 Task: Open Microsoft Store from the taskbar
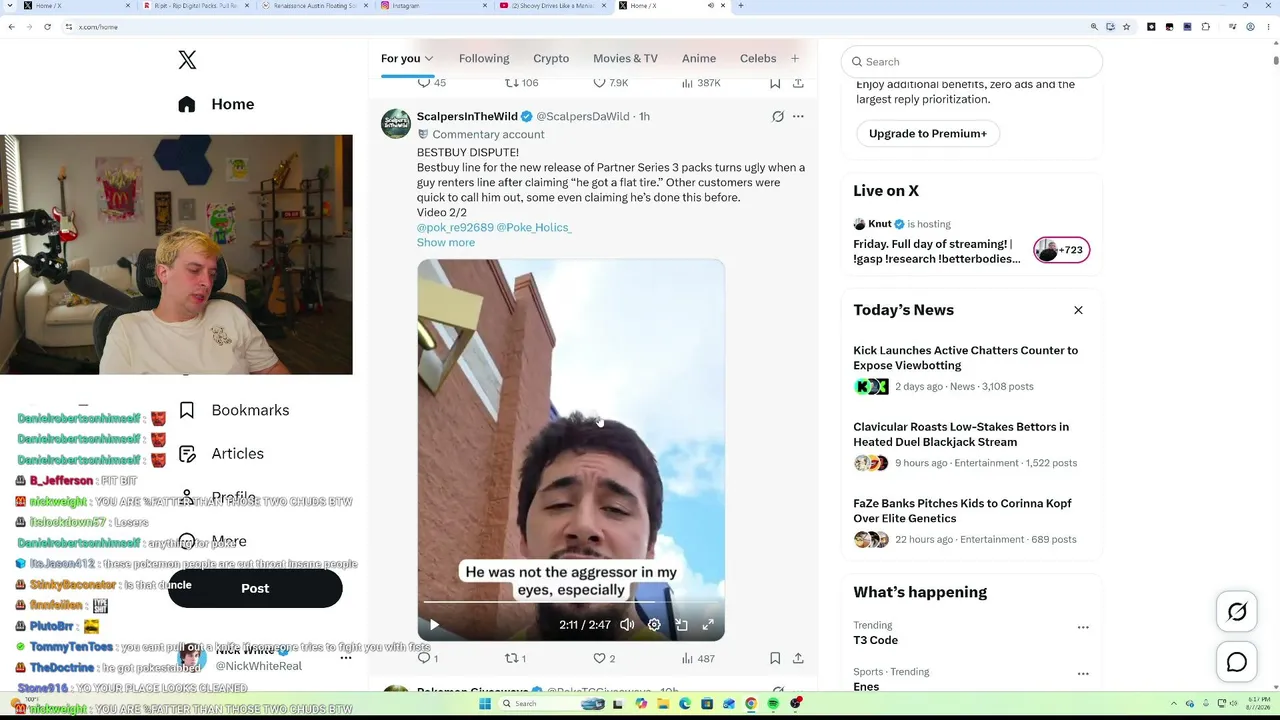(707, 704)
